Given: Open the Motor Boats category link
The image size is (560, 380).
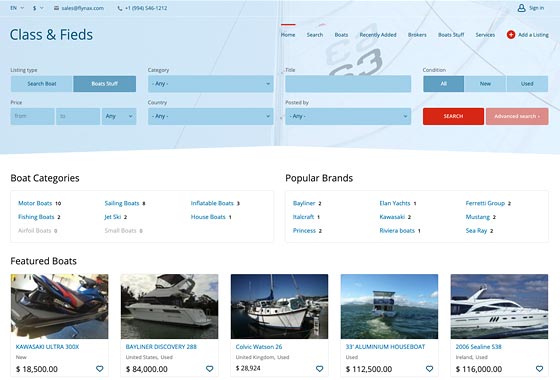Looking at the screenshot, I should pos(35,203).
